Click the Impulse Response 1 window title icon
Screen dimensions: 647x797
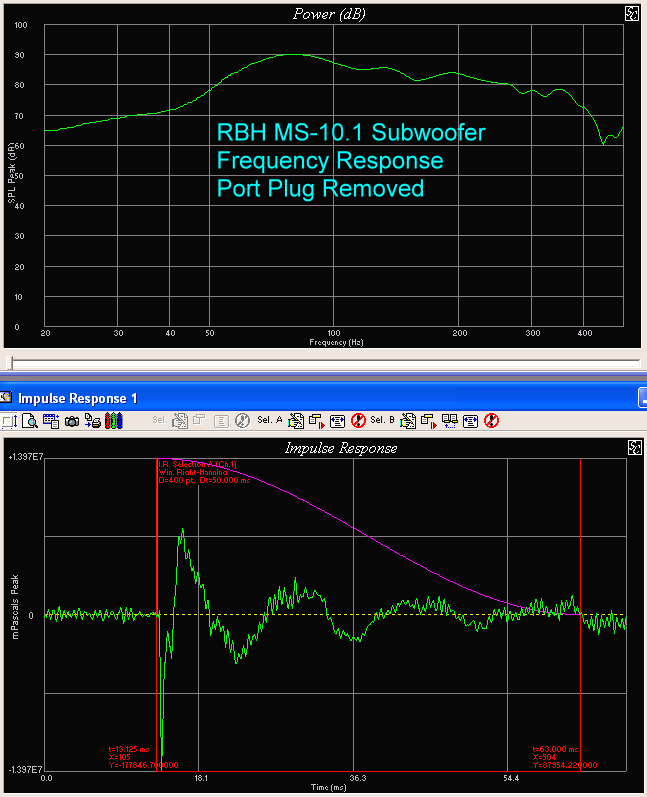pyautogui.click(x=6, y=397)
